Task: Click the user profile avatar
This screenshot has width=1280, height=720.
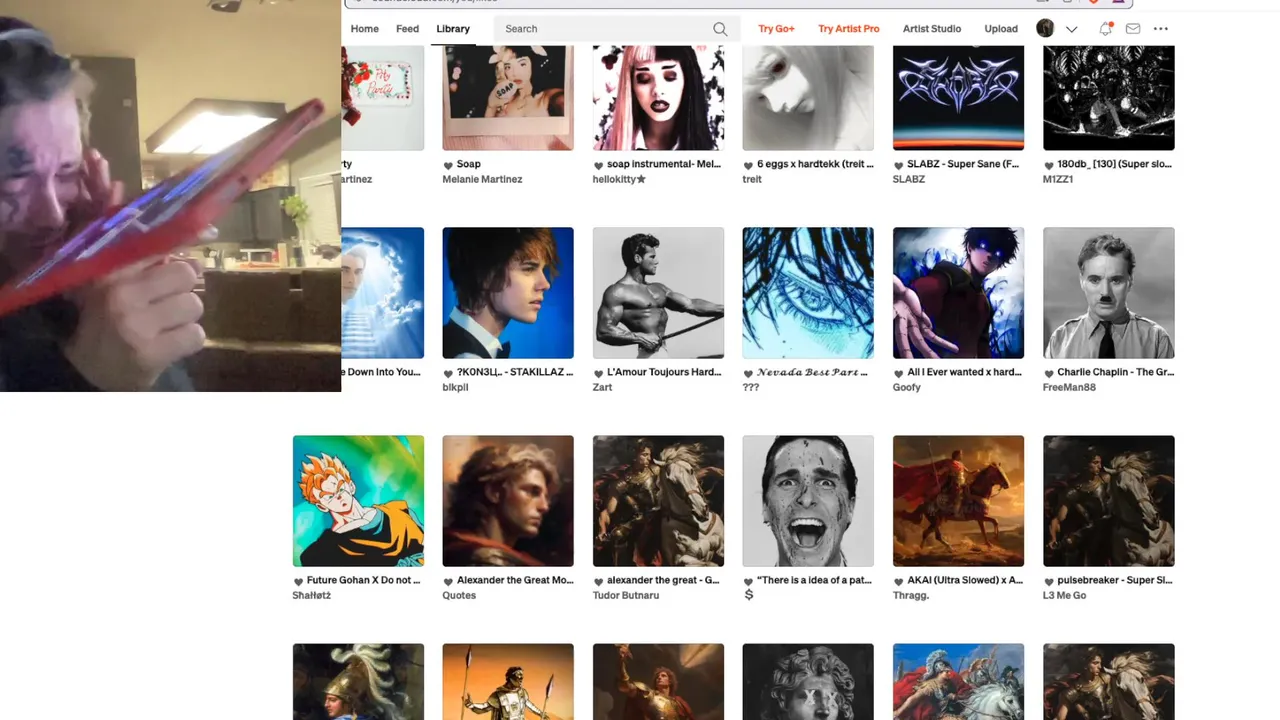Action: 1045,29
